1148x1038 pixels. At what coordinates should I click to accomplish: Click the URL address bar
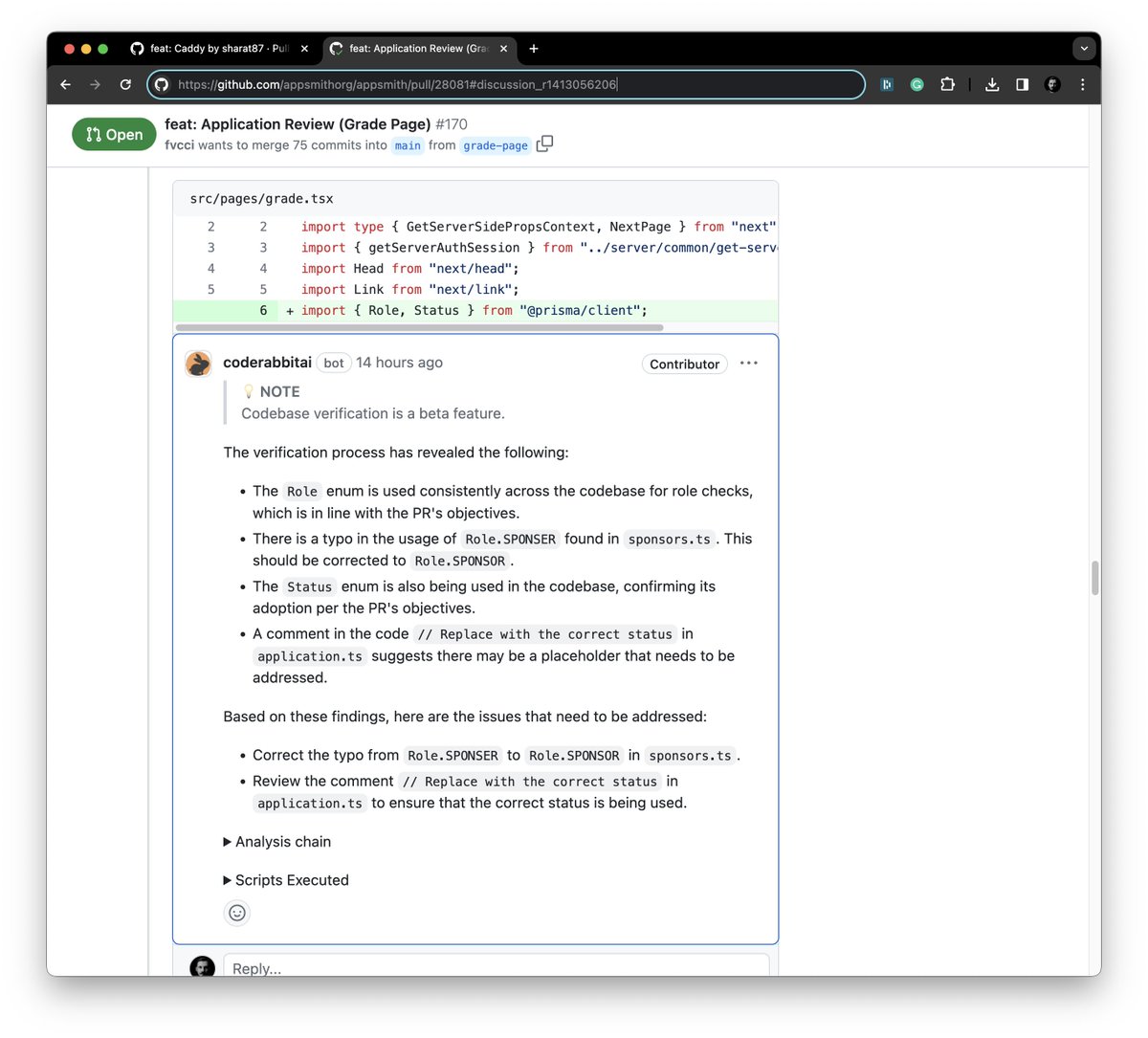tap(506, 84)
